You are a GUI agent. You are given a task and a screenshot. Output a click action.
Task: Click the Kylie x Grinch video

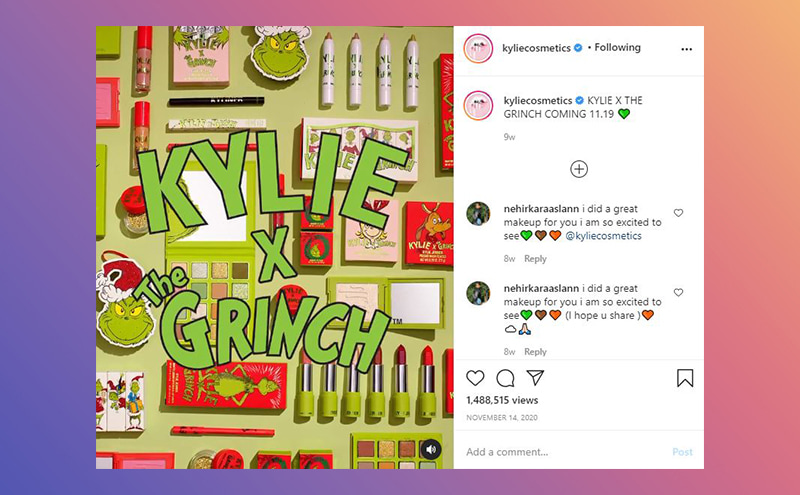[274, 248]
